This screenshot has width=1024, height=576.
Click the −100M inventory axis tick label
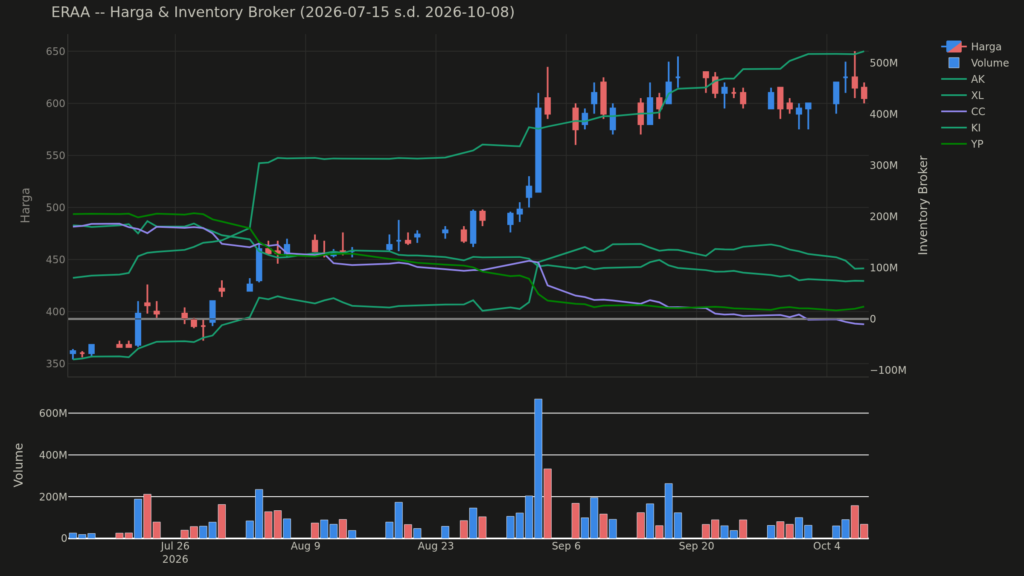888,370
